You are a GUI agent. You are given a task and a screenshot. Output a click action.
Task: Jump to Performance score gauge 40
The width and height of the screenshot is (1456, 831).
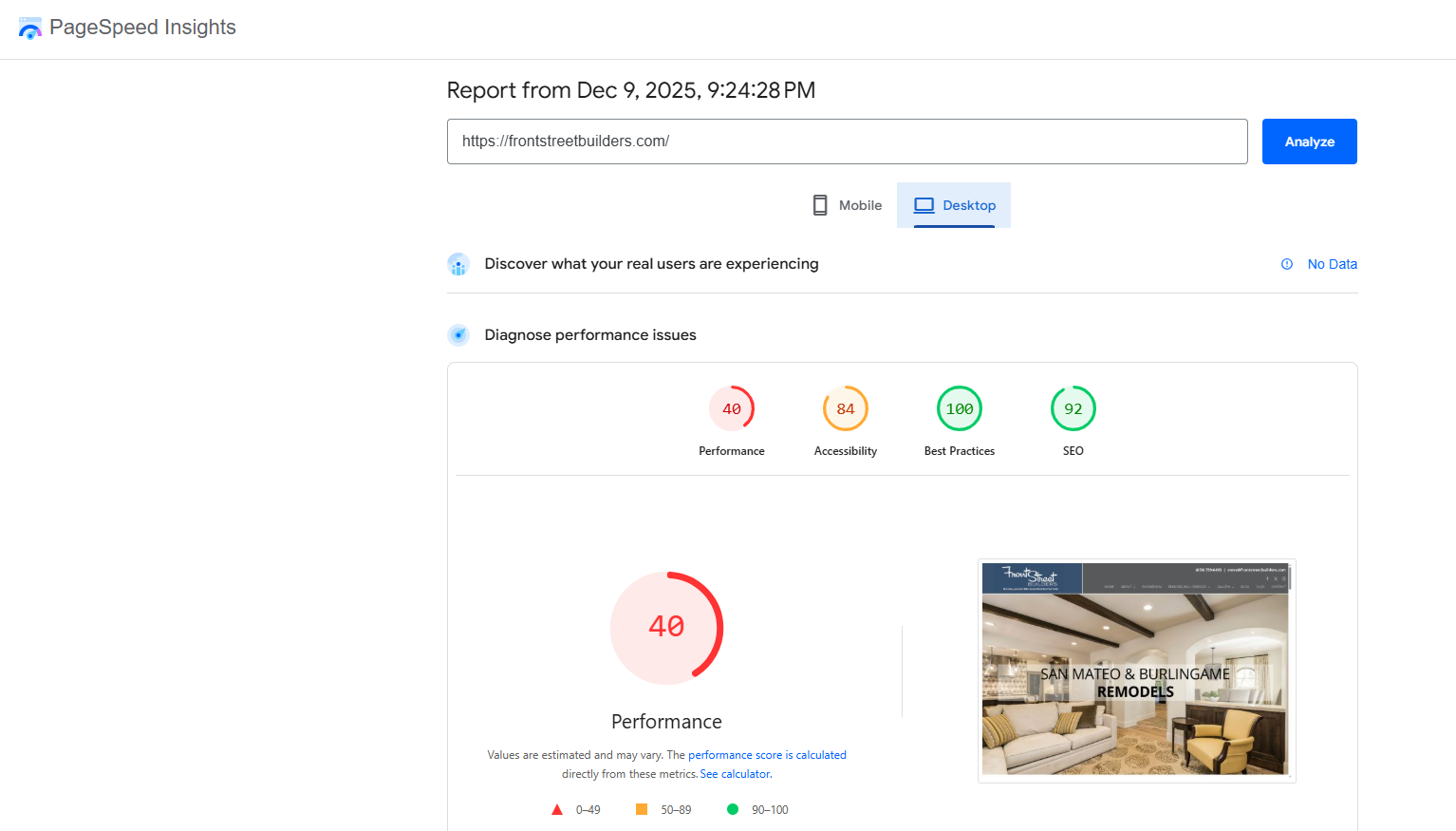[x=732, y=408]
